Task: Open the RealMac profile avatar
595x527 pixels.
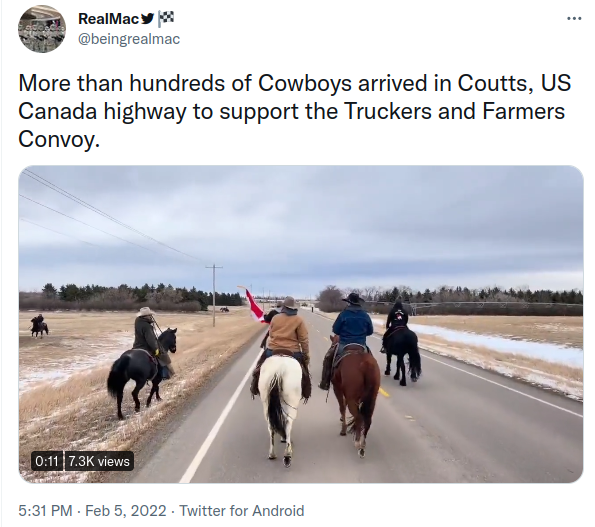Action: click(x=42, y=29)
